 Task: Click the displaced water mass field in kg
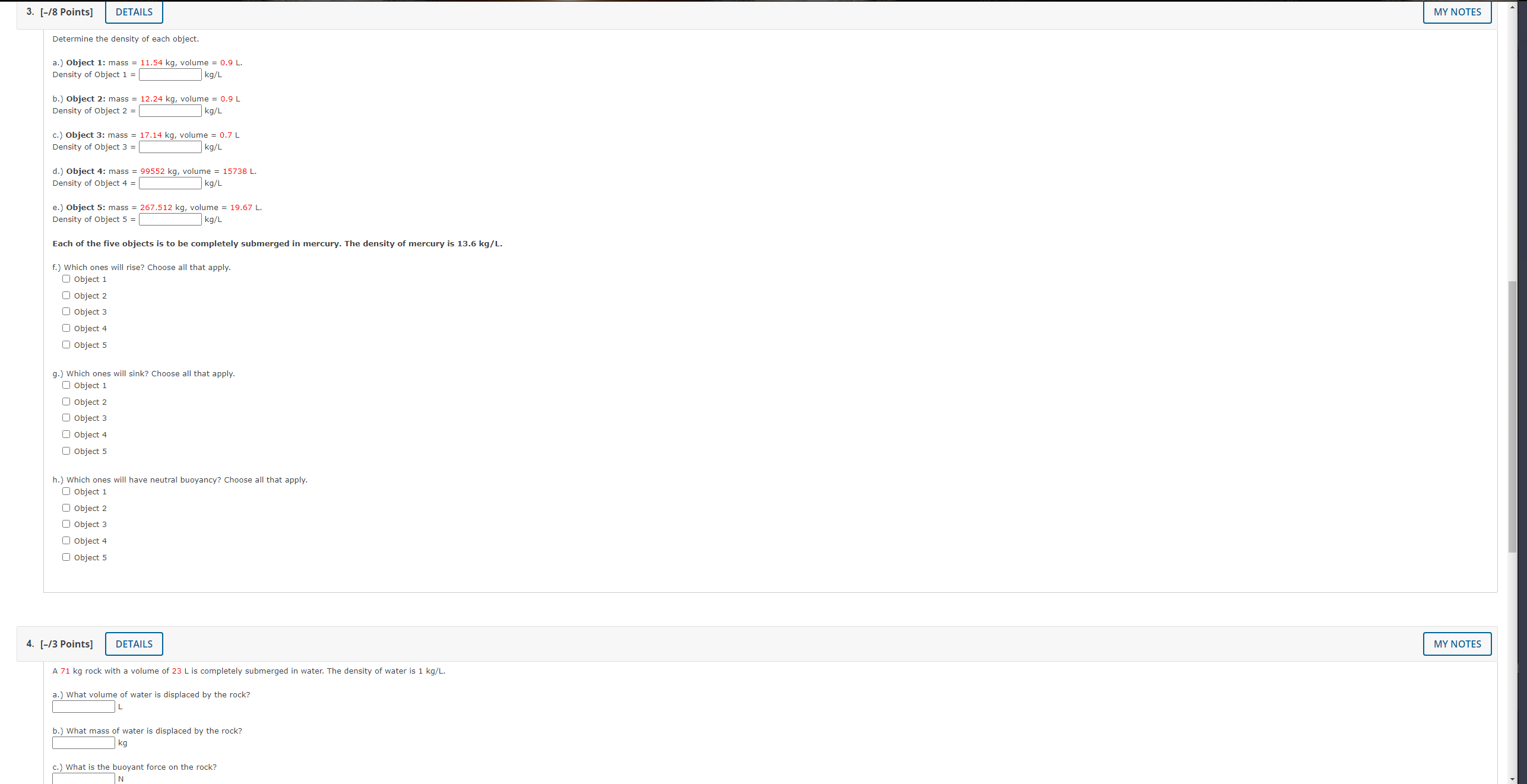pyautogui.click(x=84, y=743)
